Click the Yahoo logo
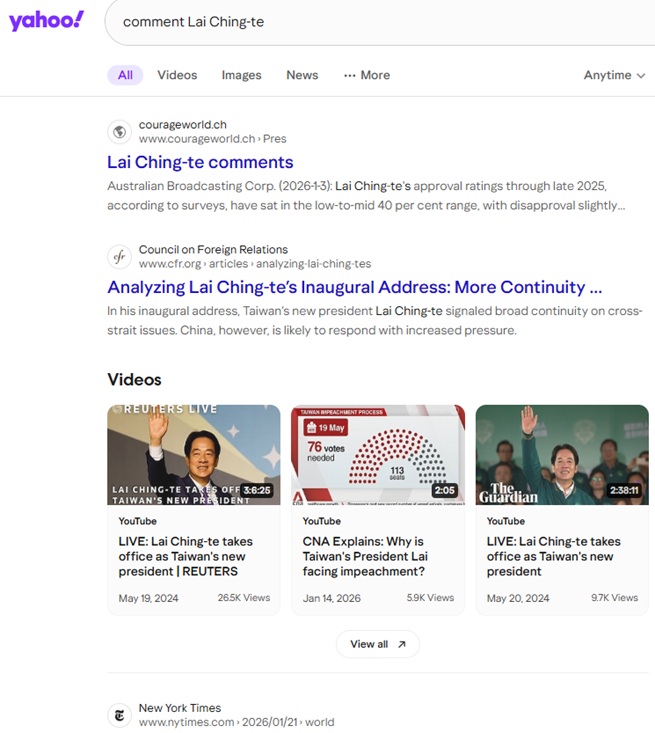 click(46, 21)
